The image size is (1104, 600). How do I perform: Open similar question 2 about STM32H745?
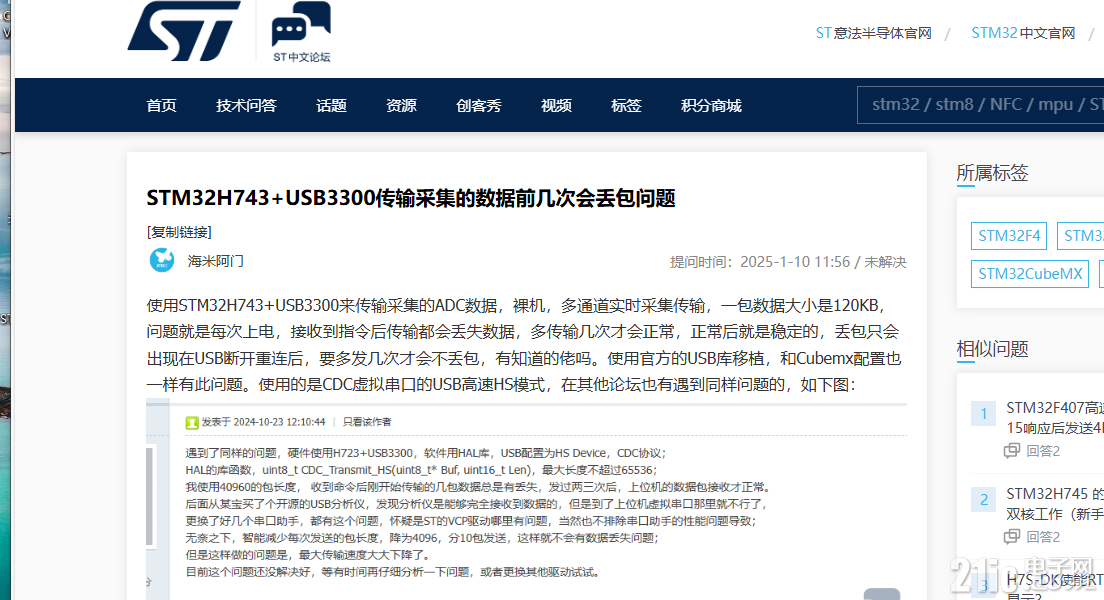click(x=1055, y=504)
